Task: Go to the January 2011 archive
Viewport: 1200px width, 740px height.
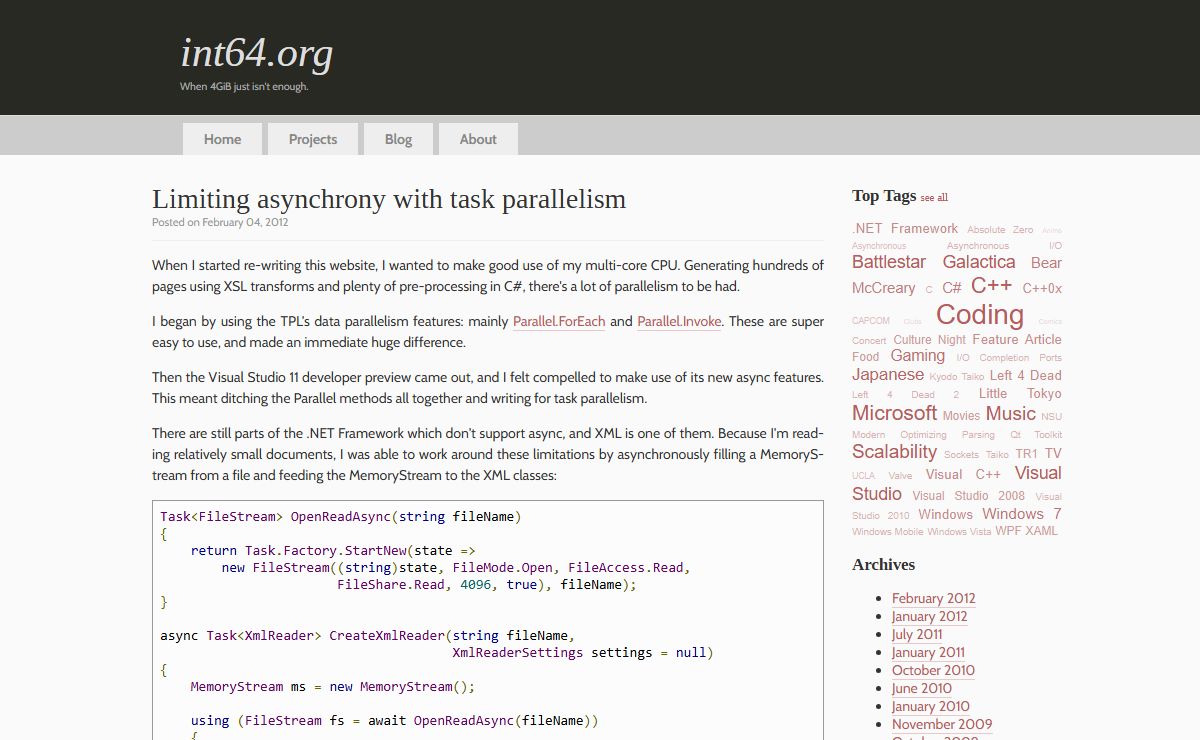Action: 928,652
